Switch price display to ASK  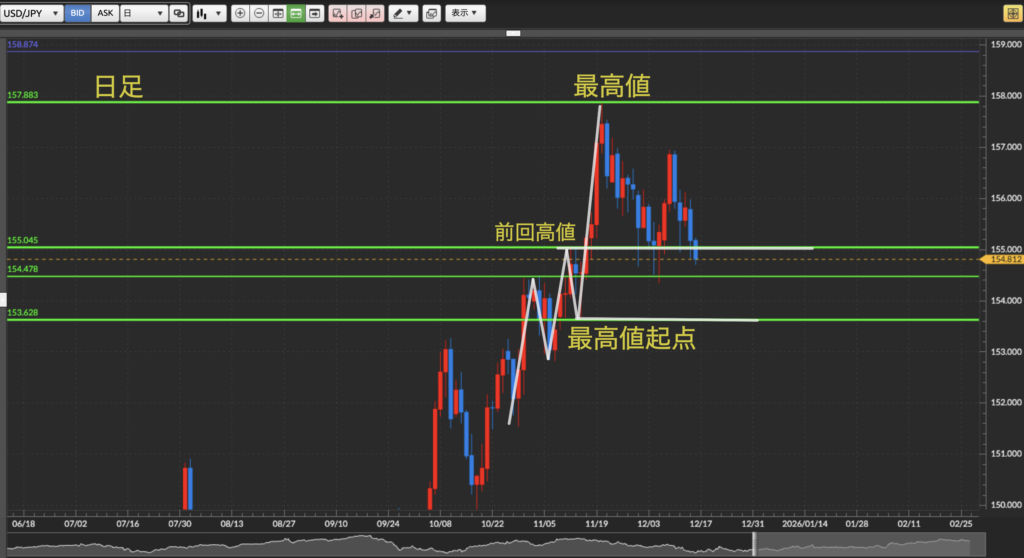pyautogui.click(x=104, y=14)
